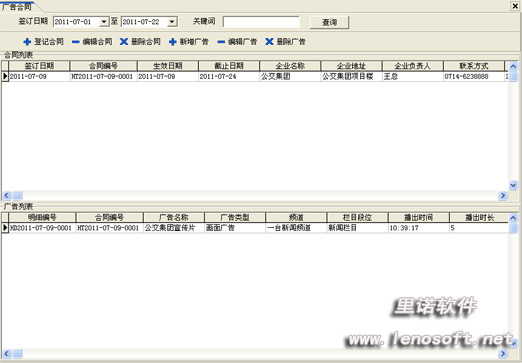Click the 广告类型 column header
The height and width of the screenshot is (363, 522).
click(x=235, y=218)
